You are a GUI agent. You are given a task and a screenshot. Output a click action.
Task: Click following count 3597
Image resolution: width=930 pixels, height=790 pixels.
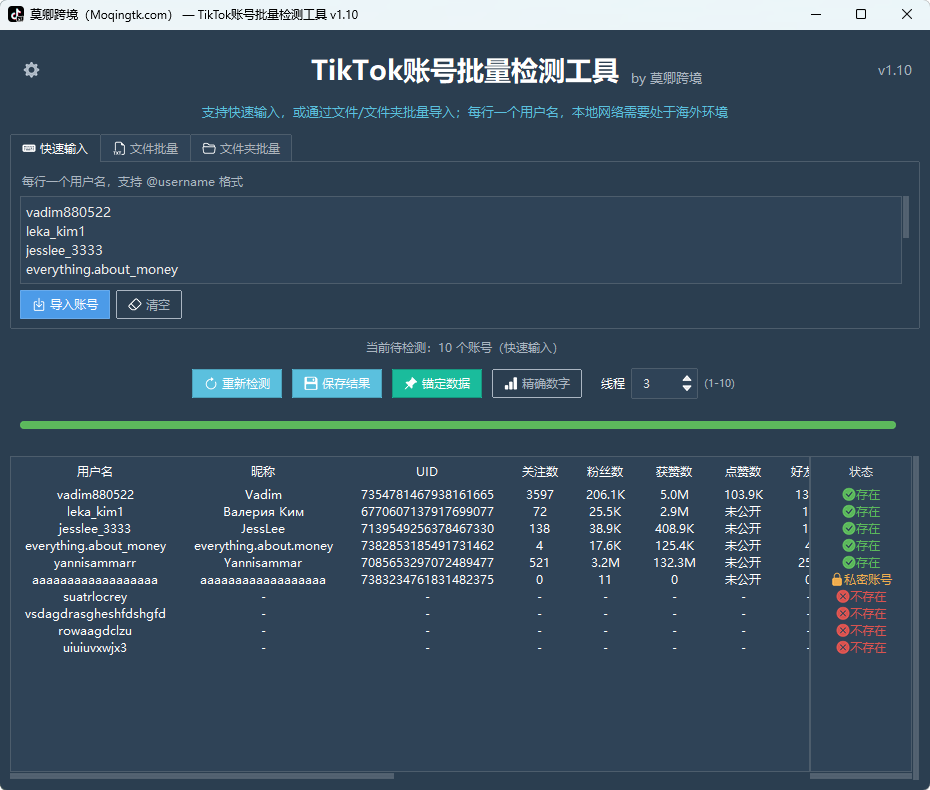point(540,495)
